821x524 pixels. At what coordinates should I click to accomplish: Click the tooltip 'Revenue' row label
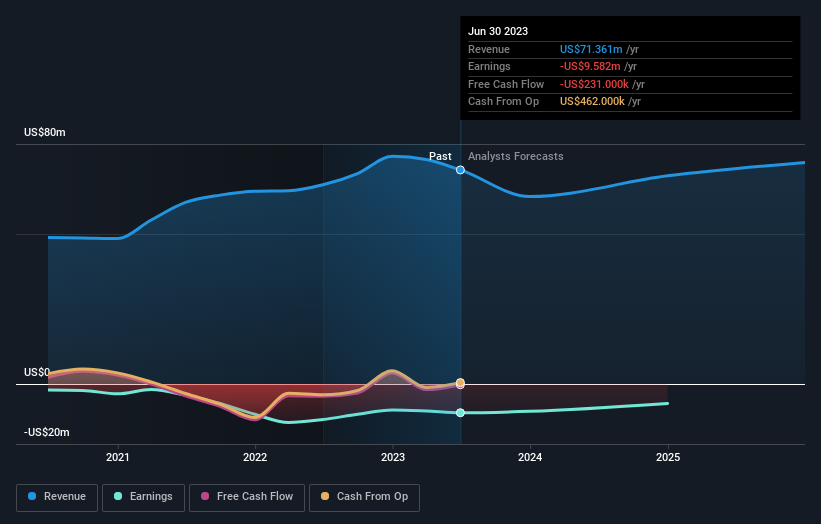(489, 49)
